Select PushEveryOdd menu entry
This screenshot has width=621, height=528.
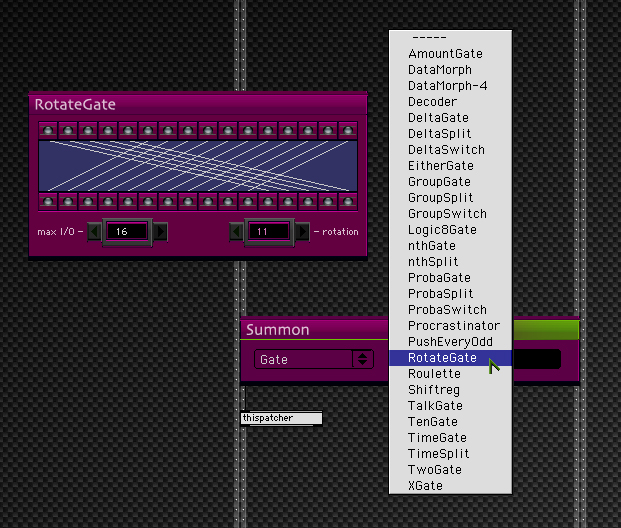tap(450, 341)
